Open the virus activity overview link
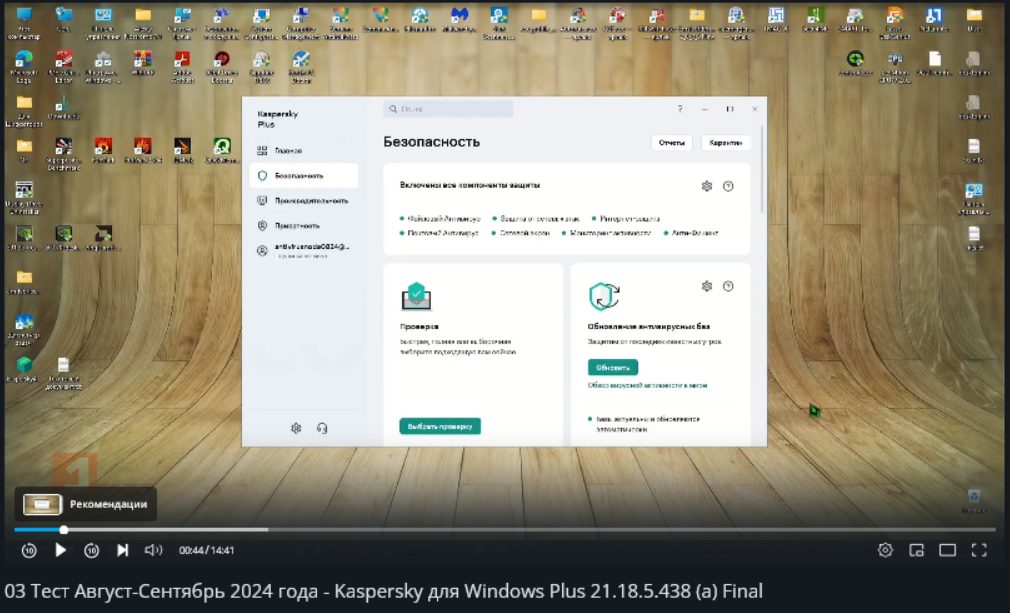 click(647, 385)
